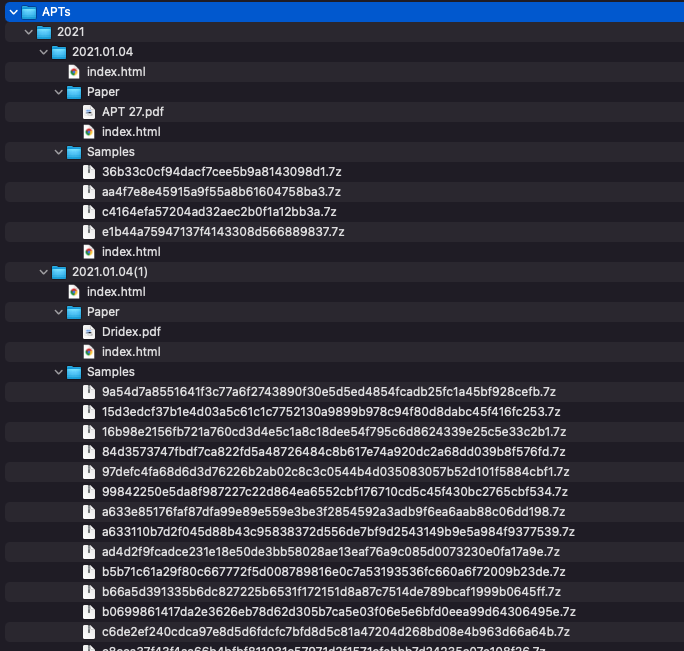Click the 2021.01.04(1) folder icon
The width and height of the screenshot is (684, 651).
pos(59,272)
